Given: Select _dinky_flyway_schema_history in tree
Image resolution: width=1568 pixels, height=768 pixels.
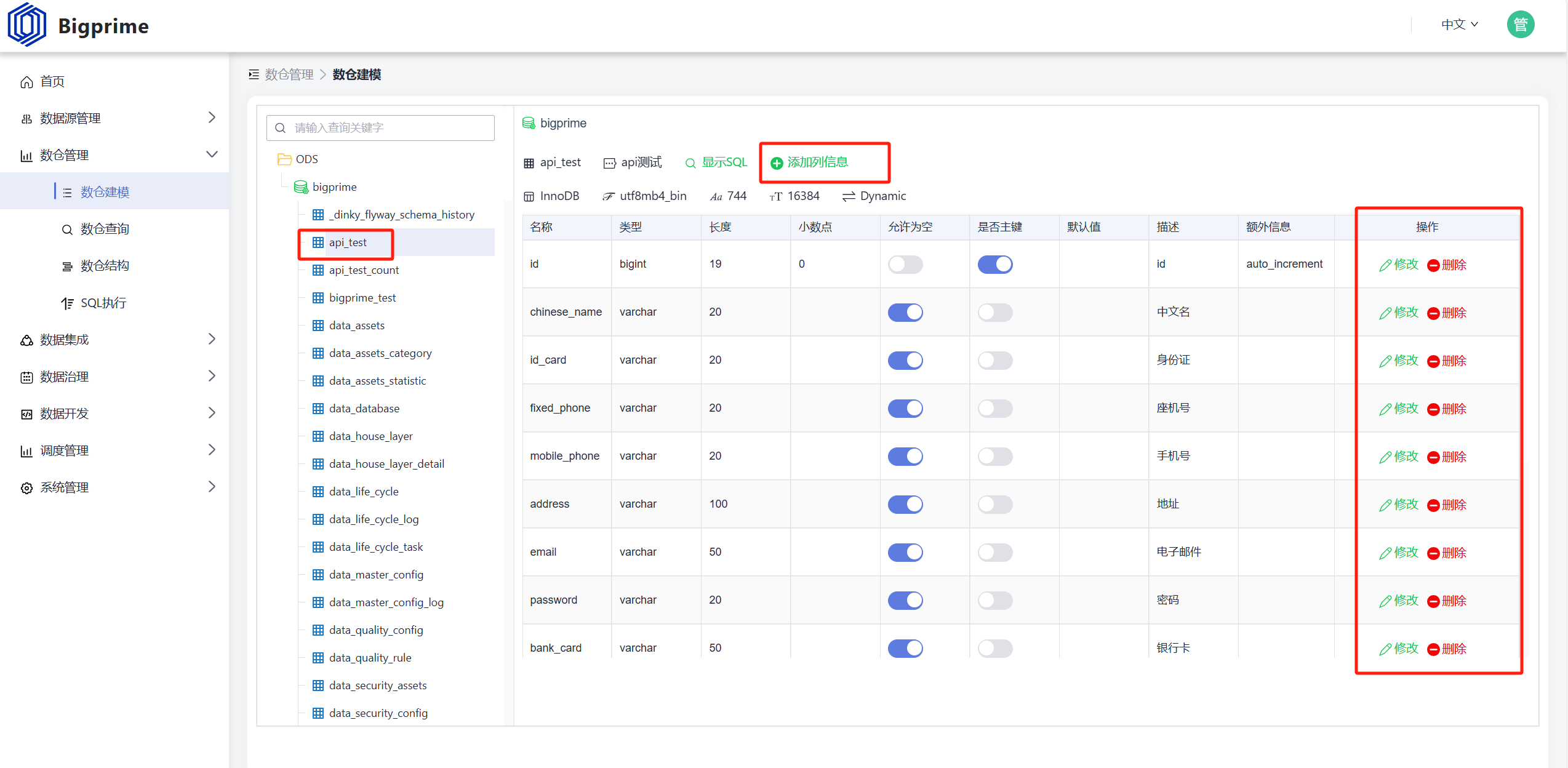Looking at the screenshot, I should (x=402, y=215).
